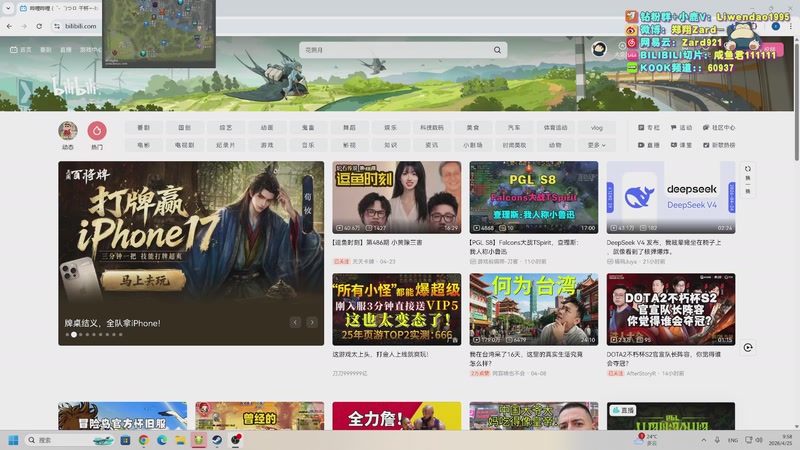Show hidden system tray icons

pos(704,440)
